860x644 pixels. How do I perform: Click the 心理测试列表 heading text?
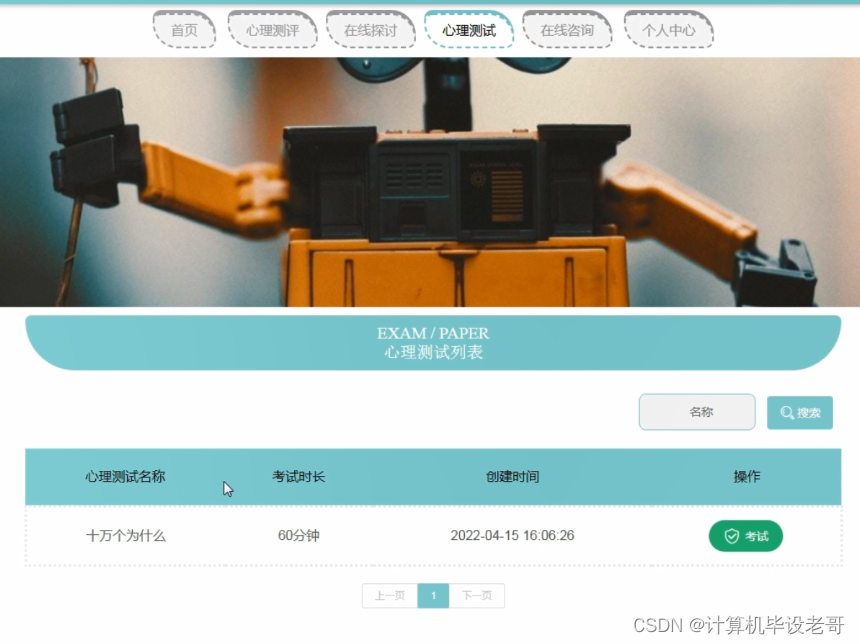(x=433, y=352)
